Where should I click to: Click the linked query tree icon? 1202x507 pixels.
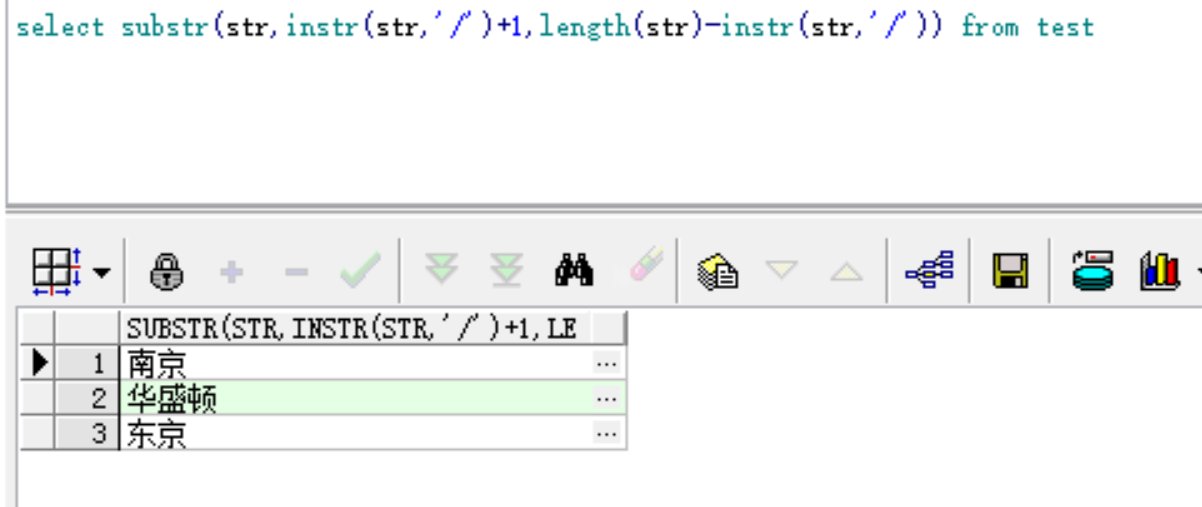tap(930, 270)
